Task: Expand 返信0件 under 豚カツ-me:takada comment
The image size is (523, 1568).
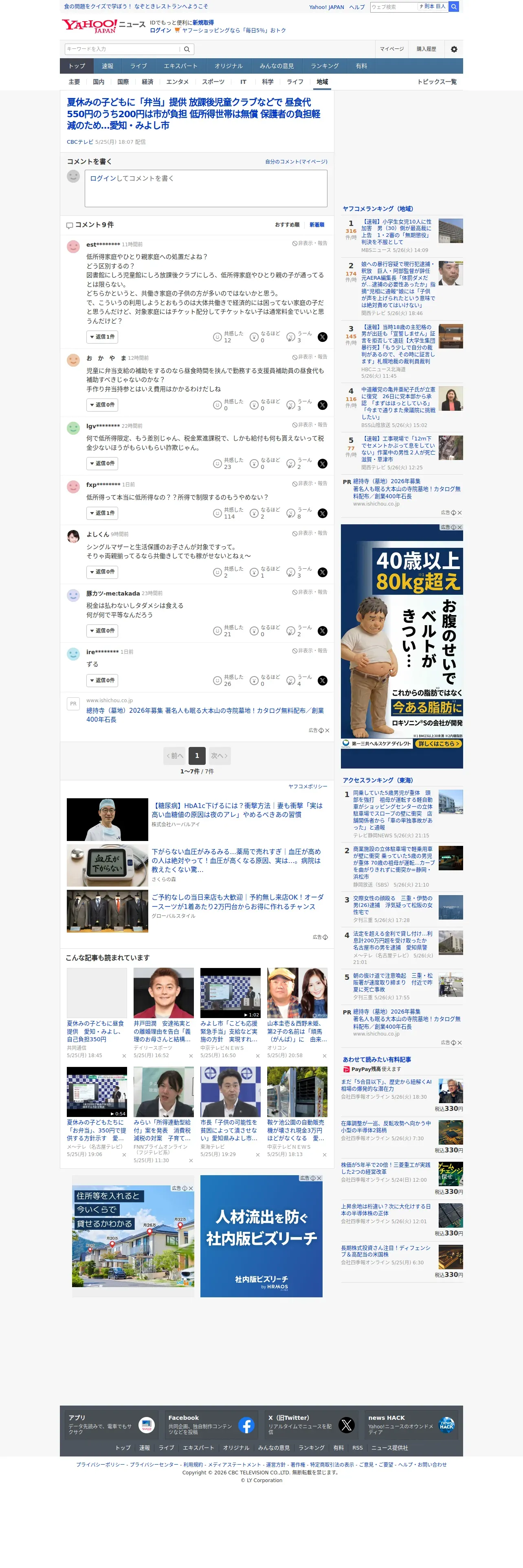Action: pyautogui.click(x=102, y=631)
